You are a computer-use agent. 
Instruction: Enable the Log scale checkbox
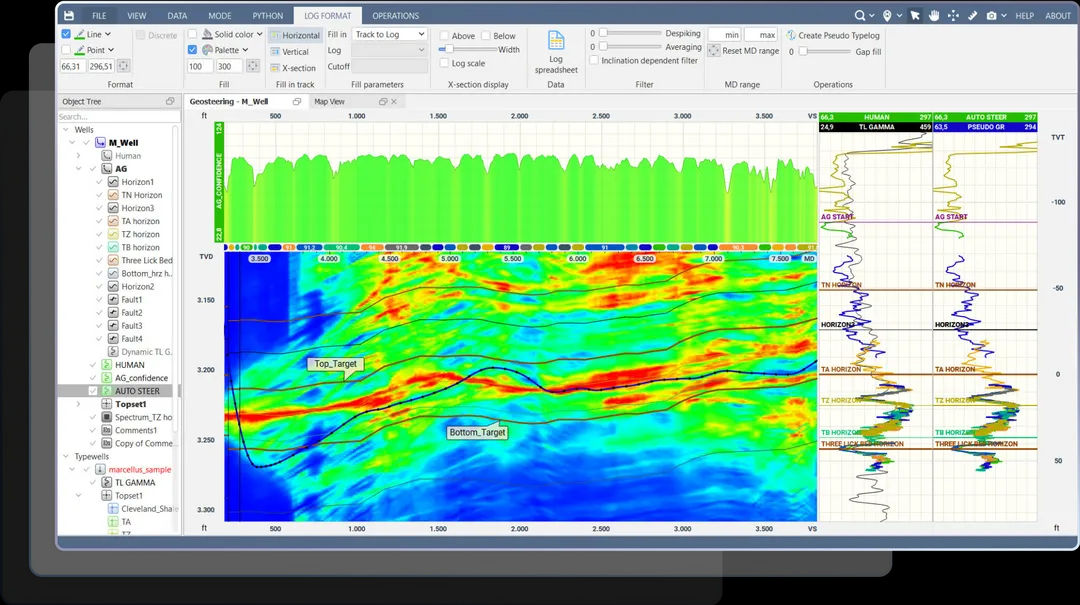tap(444, 63)
